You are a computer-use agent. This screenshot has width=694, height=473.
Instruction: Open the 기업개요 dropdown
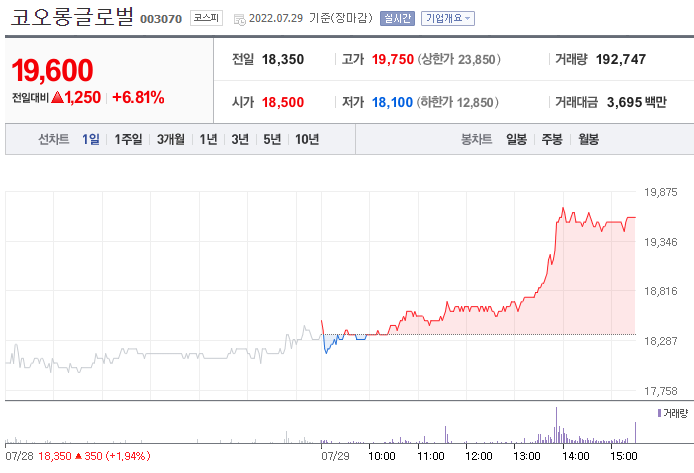coord(447,18)
